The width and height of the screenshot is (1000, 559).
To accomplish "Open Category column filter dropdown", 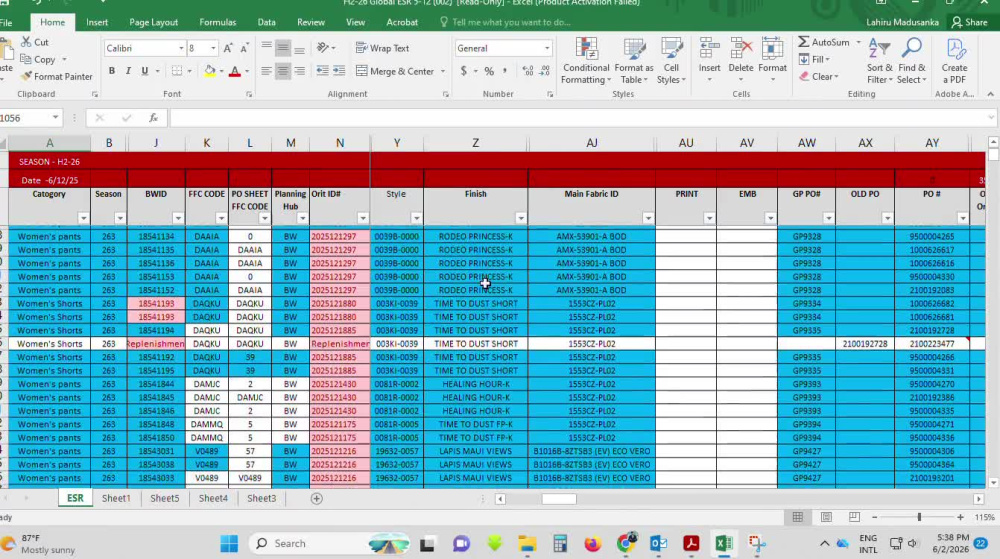I will tap(84, 219).
